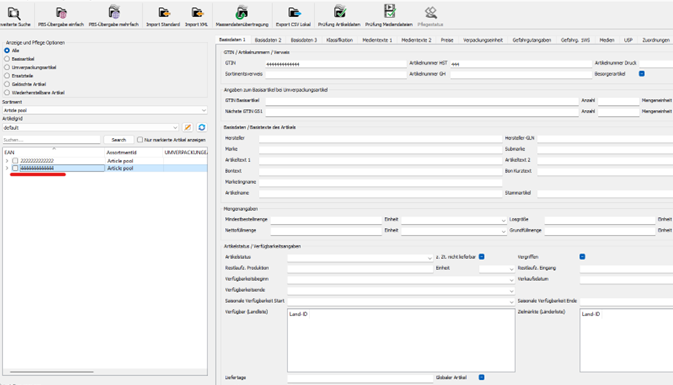Click the Artikeltext 1 input field

tap(380, 161)
